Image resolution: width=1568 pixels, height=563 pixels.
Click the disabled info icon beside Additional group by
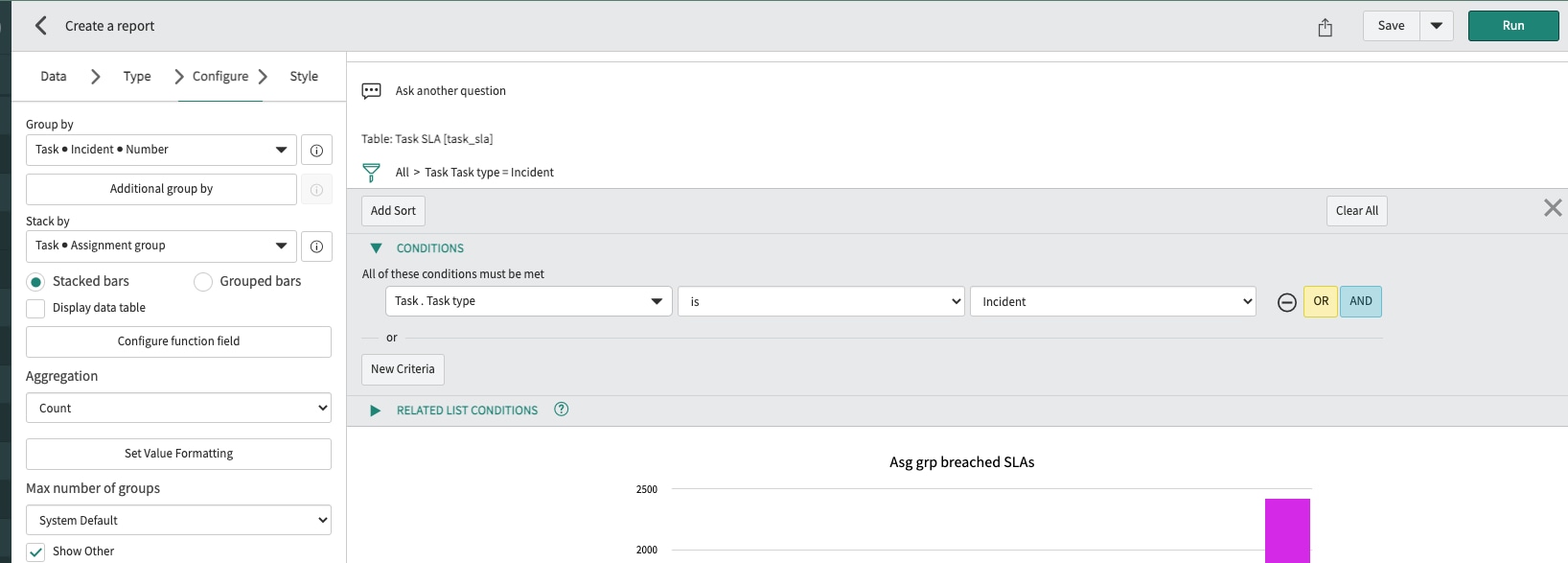[x=316, y=190]
